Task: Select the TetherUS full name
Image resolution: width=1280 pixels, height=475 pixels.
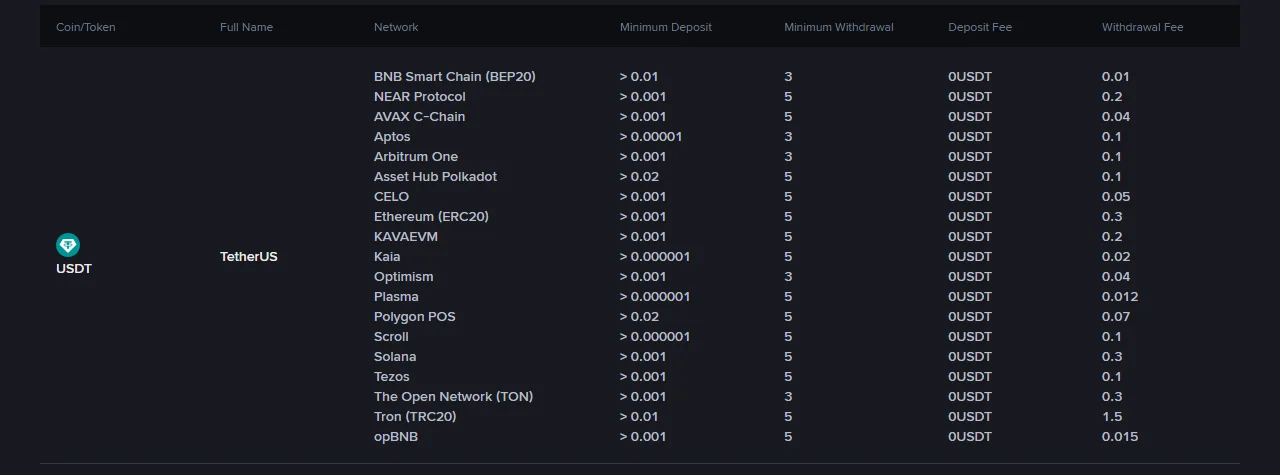Action: coord(249,257)
